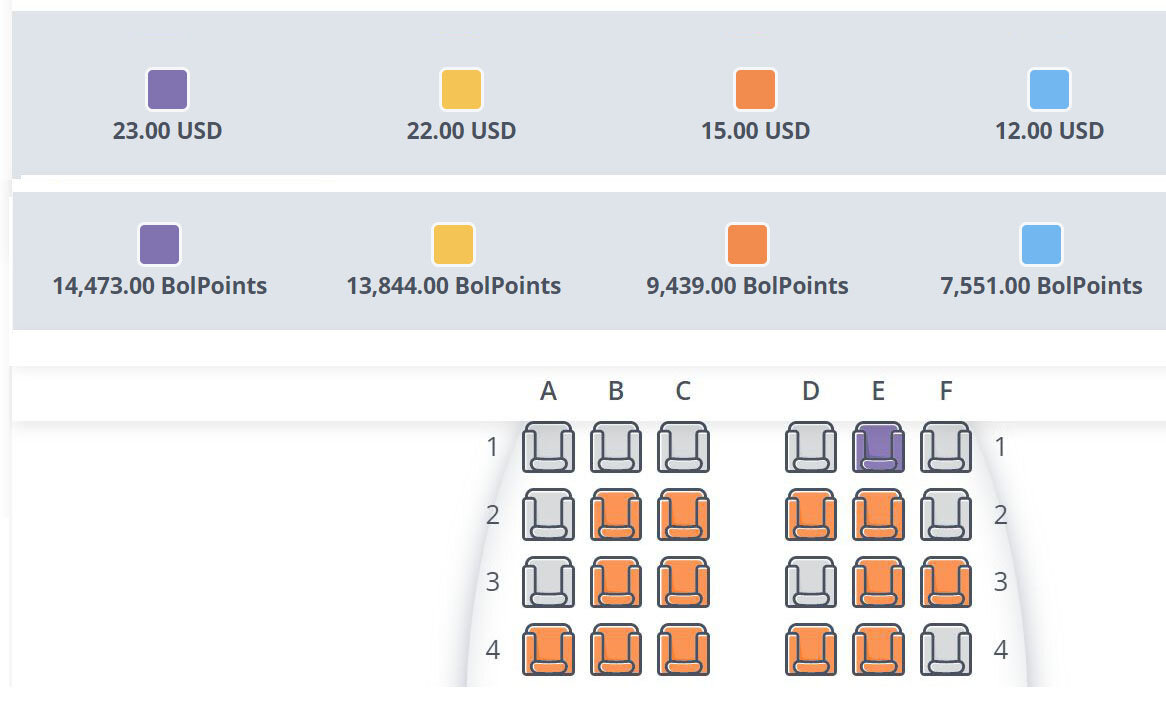The image size is (1166, 709).
Task: Click the yellow 22.00 USD swatch
Action: pyautogui.click(x=461, y=89)
